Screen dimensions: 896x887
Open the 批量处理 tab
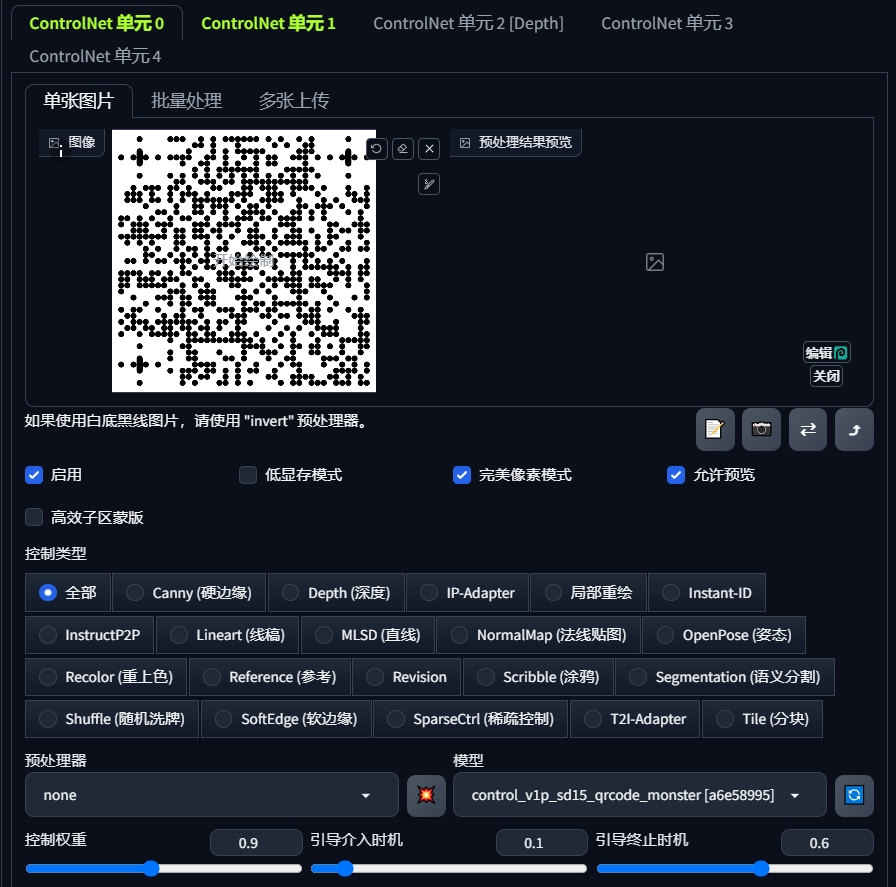click(x=186, y=101)
